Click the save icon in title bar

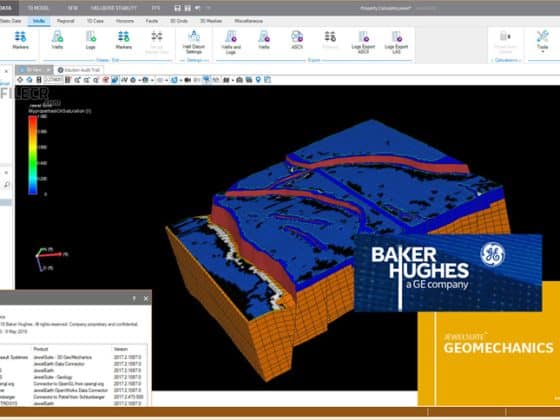[x=178, y=8]
